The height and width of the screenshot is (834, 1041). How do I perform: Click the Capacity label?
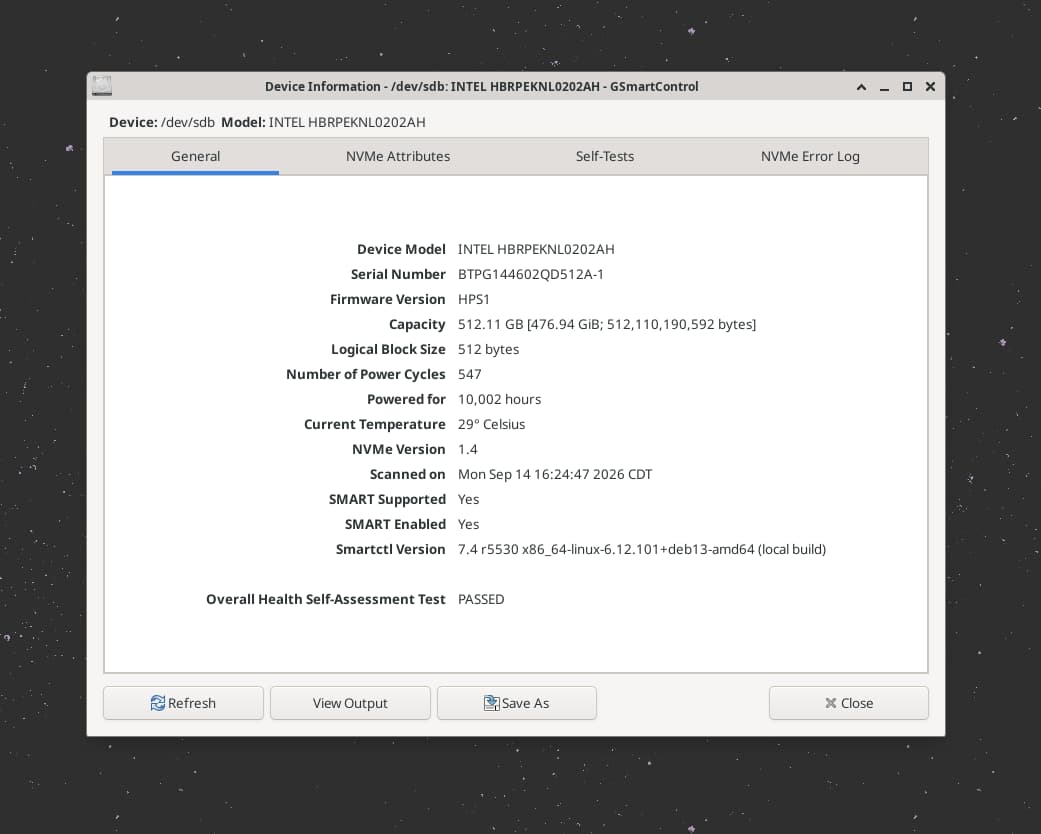pos(417,324)
